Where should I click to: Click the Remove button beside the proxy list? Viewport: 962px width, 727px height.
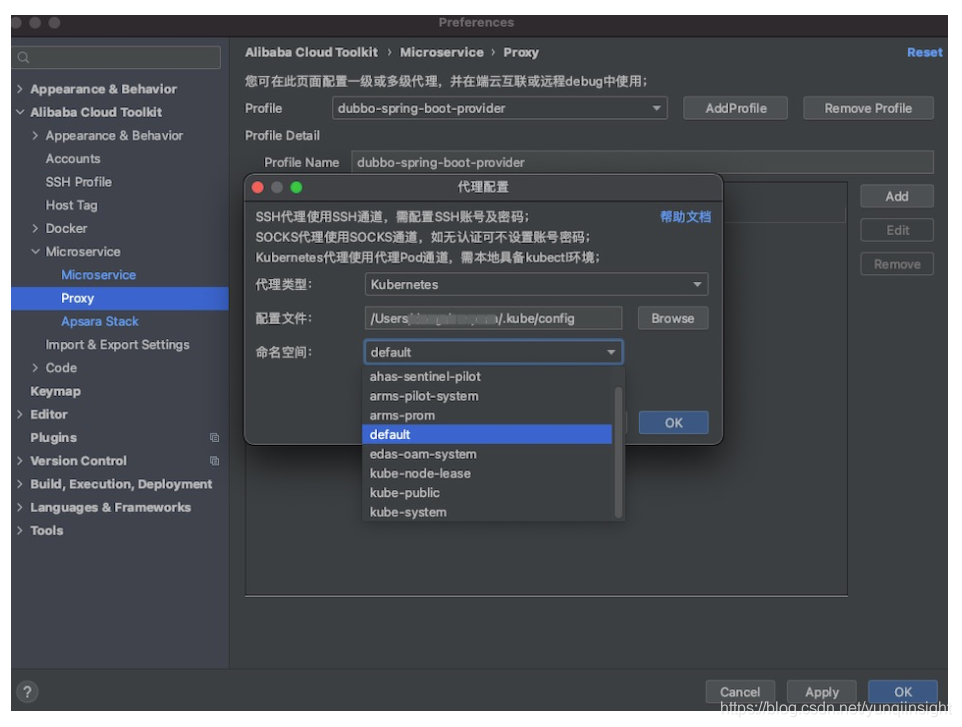tap(897, 264)
